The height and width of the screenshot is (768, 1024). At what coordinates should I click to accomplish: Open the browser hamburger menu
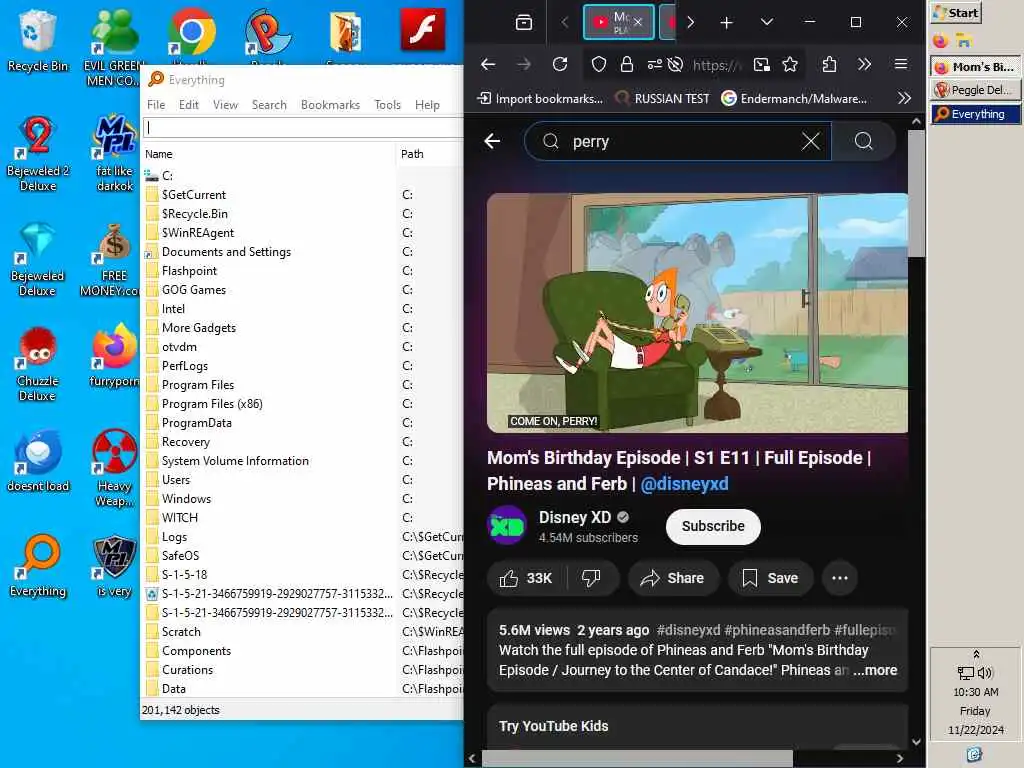pyautogui.click(x=901, y=64)
